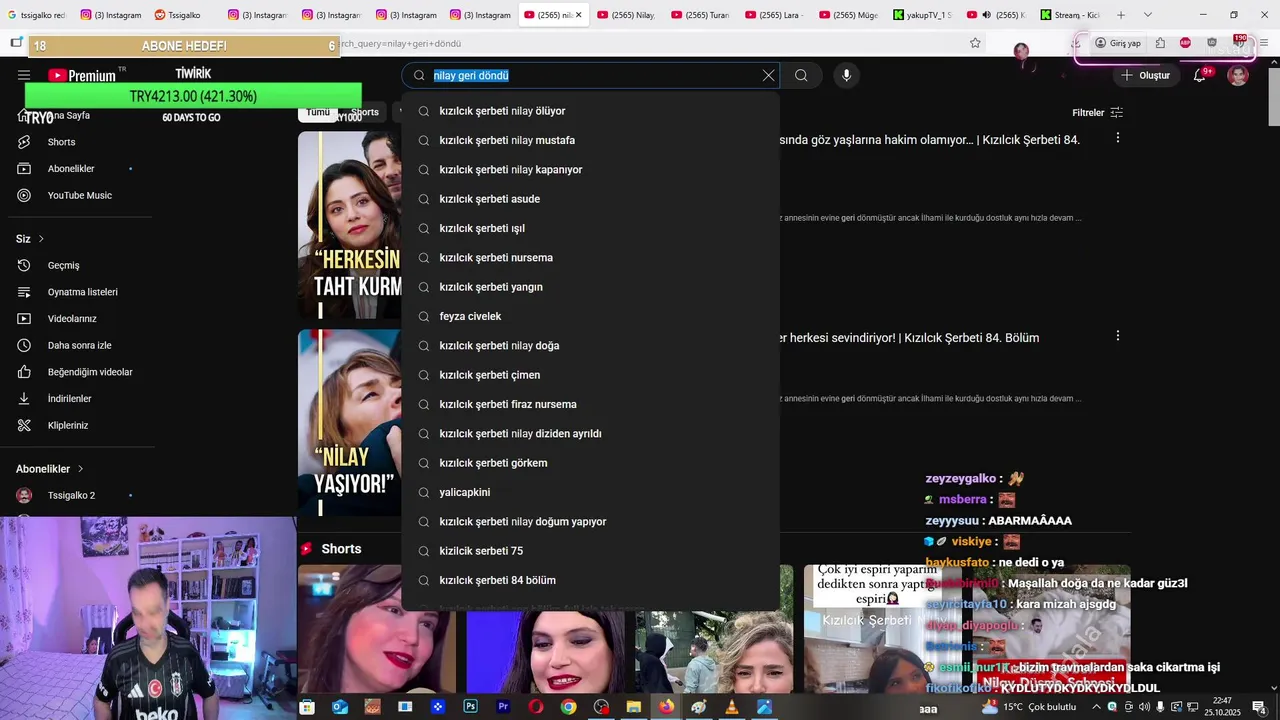Open Geçmiş watch history
Image resolution: width=1280 pixels, height=720 pixels.
tap(63, 265)
